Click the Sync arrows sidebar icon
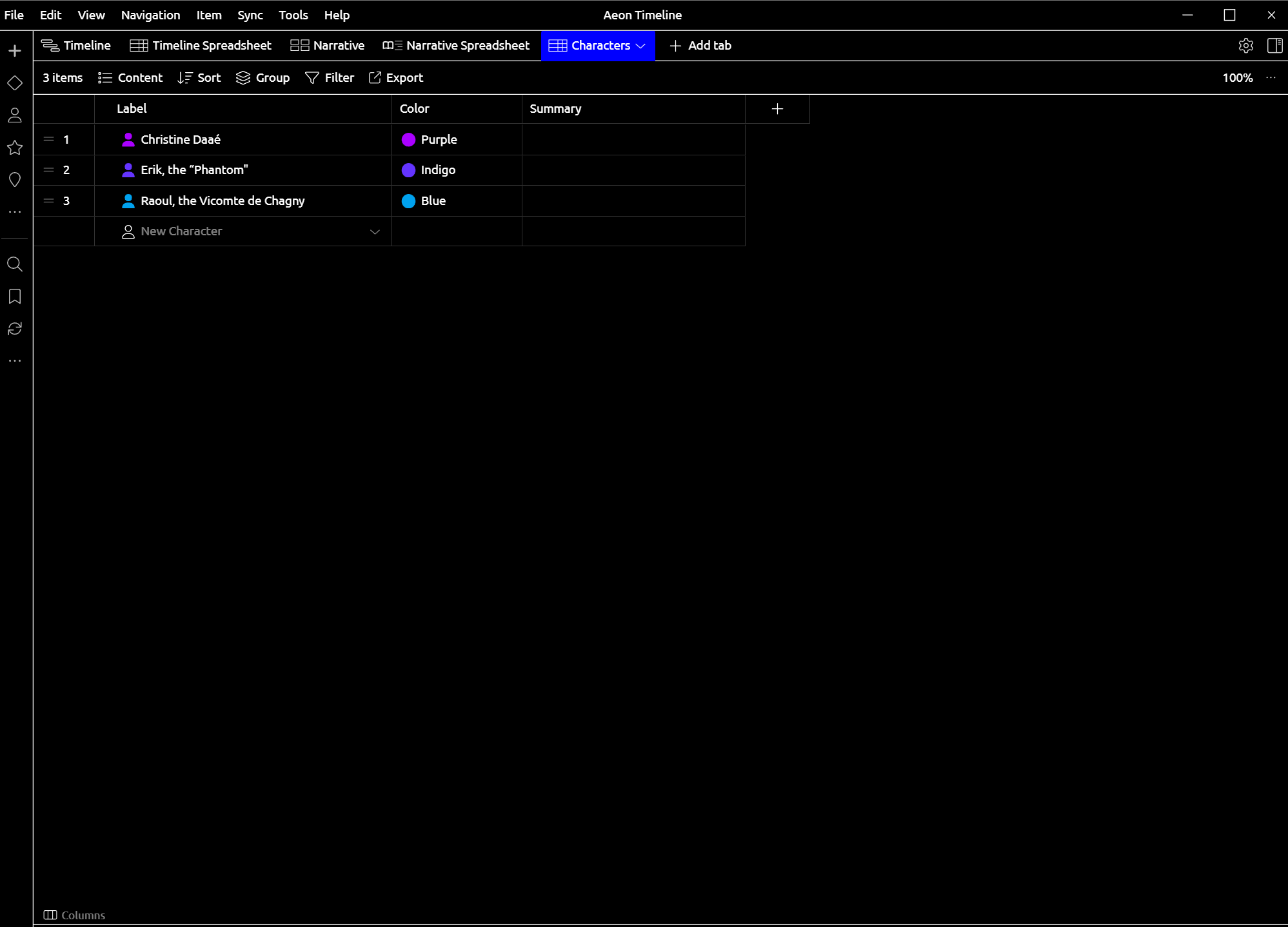The image size is (1288, 927). coord(15,329)
